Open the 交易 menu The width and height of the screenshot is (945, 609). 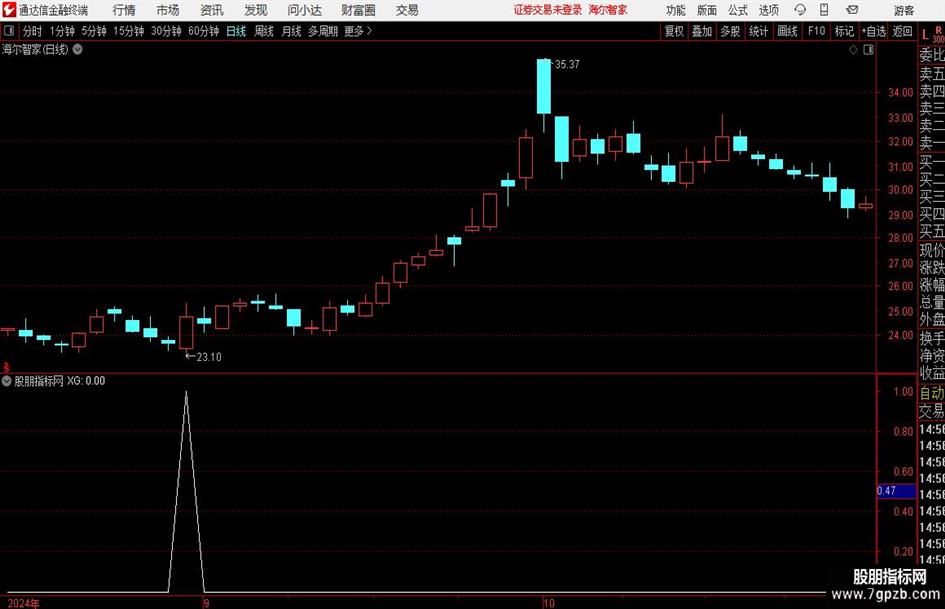point(407,10)
